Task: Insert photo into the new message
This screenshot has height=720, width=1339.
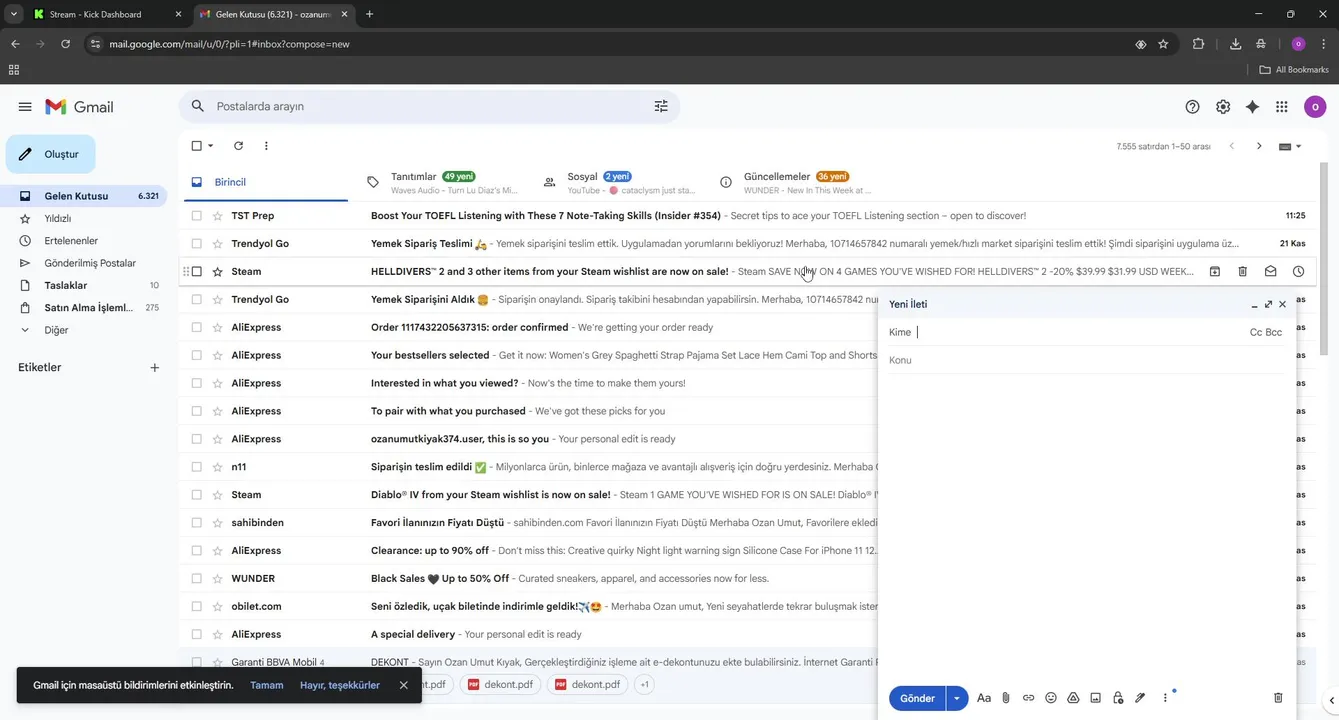Action: pyautogui.click(x=1095, y=698)
